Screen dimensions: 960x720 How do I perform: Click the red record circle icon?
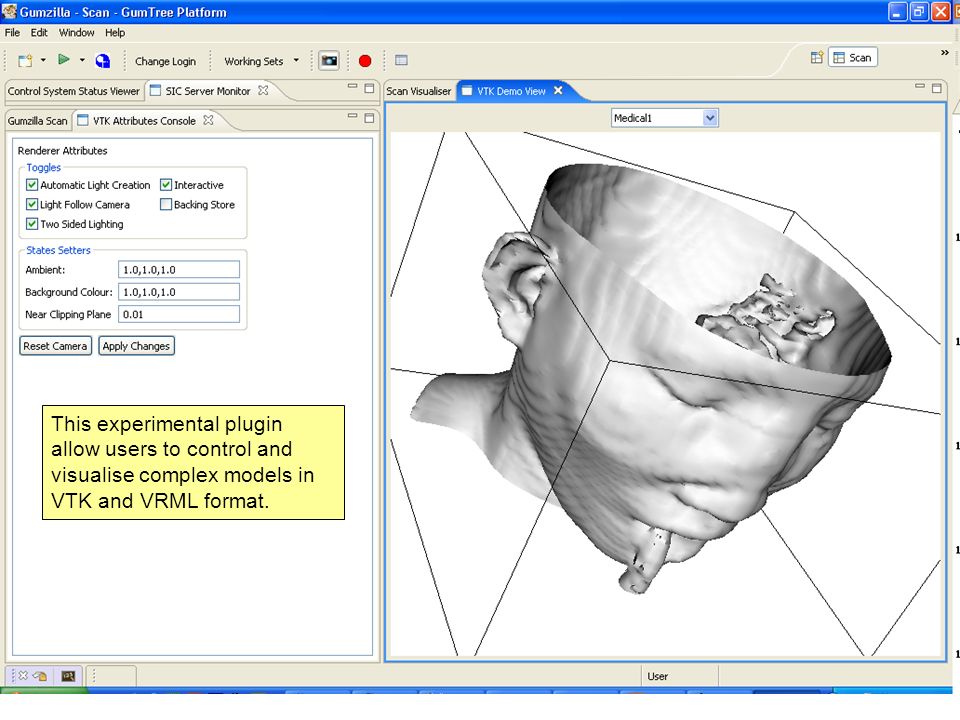pos(365,61)
